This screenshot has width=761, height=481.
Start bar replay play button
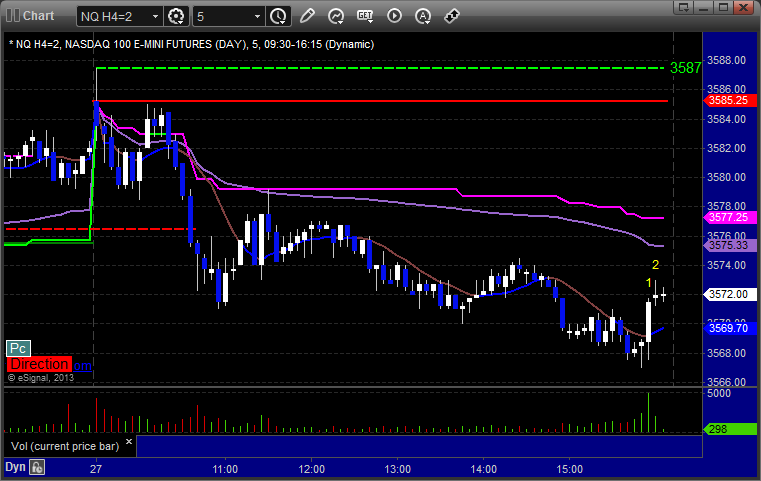[394, 16]
